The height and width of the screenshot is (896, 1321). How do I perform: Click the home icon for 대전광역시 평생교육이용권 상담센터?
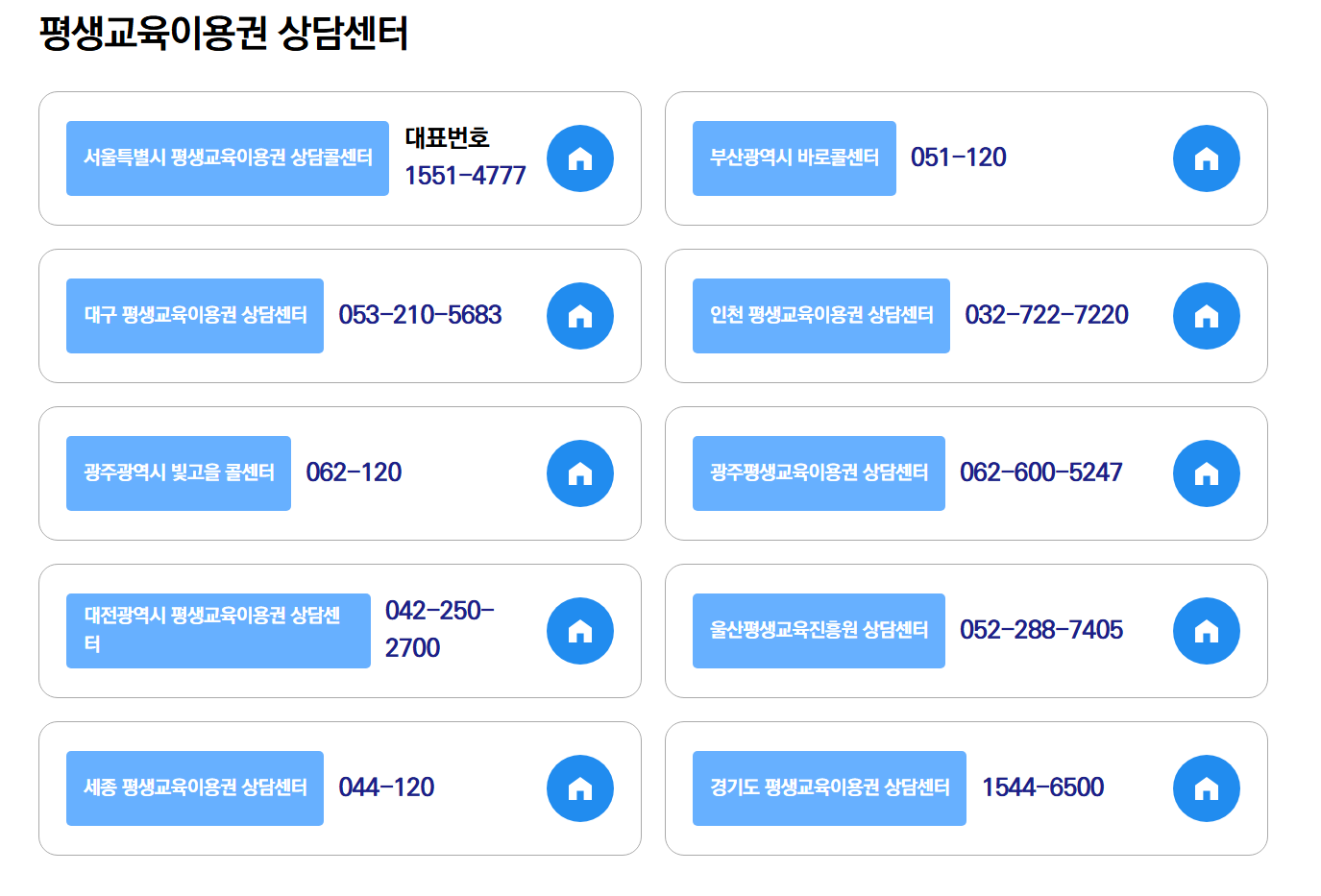pyautogui.click(x=579, y=630)
